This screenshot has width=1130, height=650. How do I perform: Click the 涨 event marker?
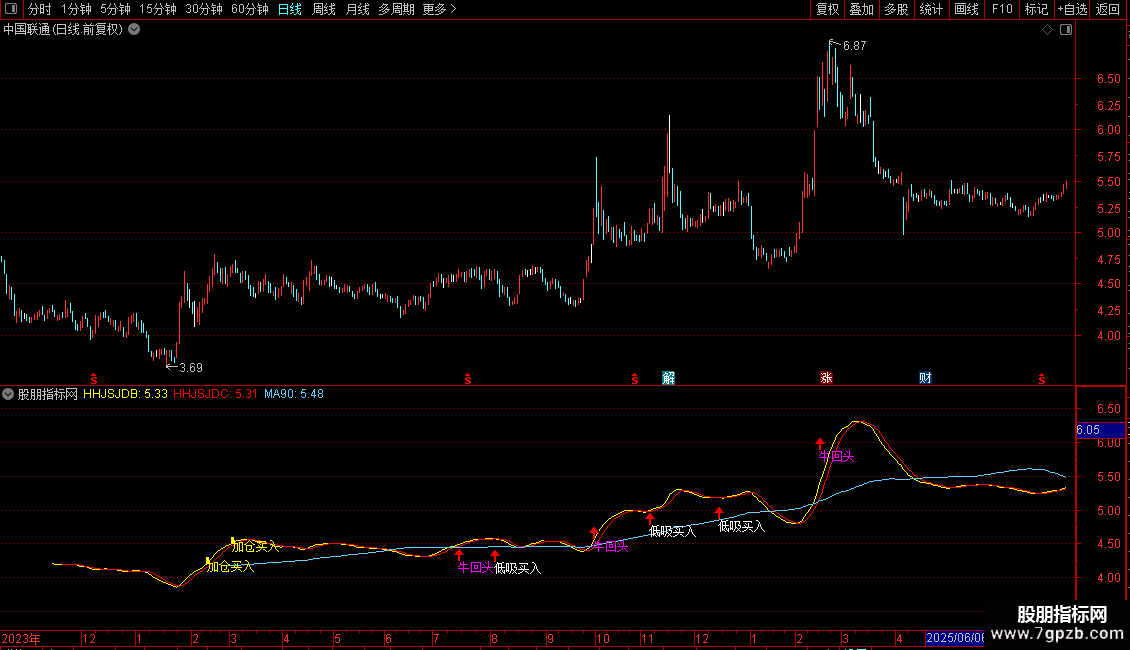pyautogui.click(x=826, y=378)
